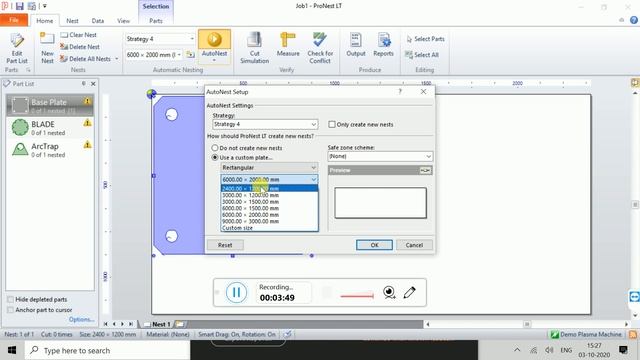Click Select Parts in Editing group
This screenshot has height=360, width=640.
click(x=425, y=39)
